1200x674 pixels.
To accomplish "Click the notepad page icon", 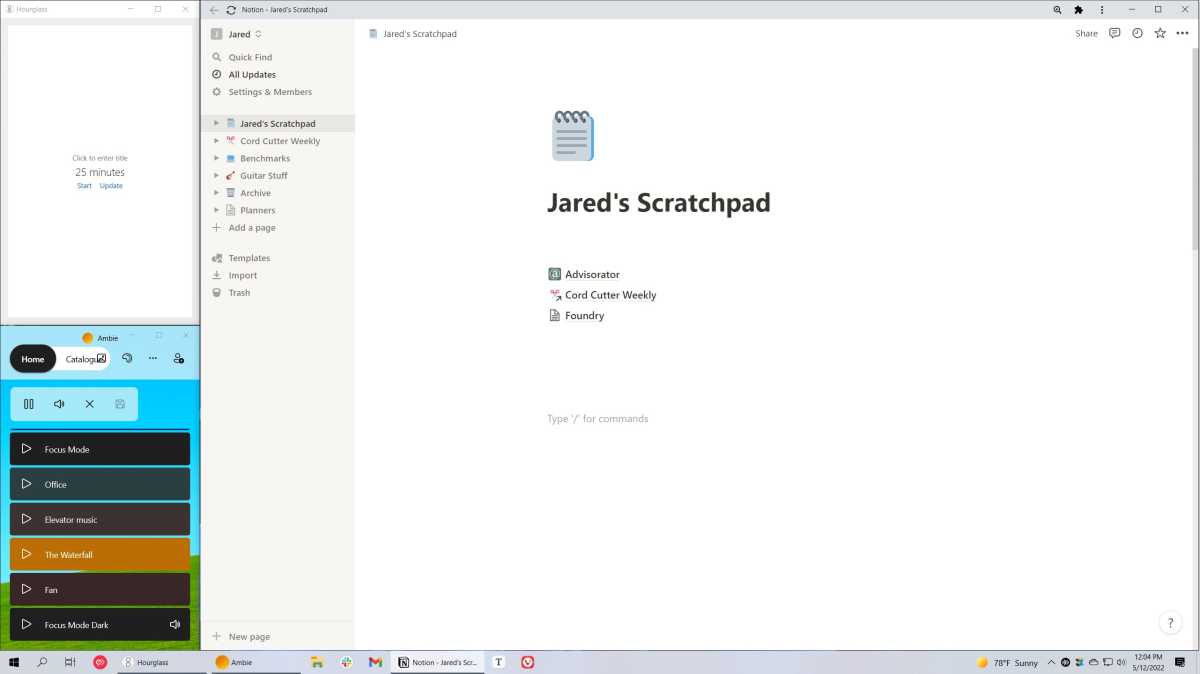I will [572, 136].
